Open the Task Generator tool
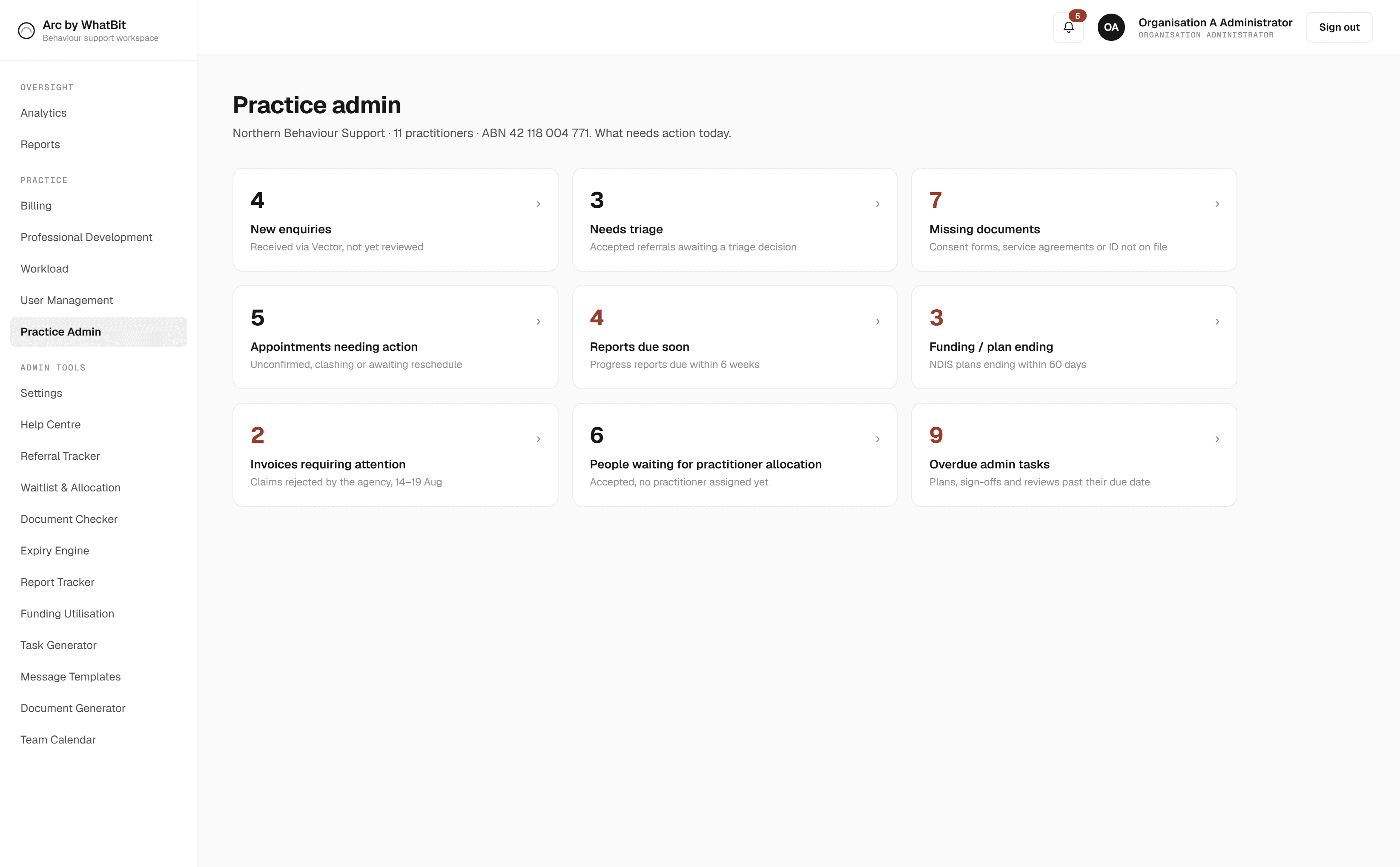This screenshot has width=1400, height=867. (x=99, y=646)
